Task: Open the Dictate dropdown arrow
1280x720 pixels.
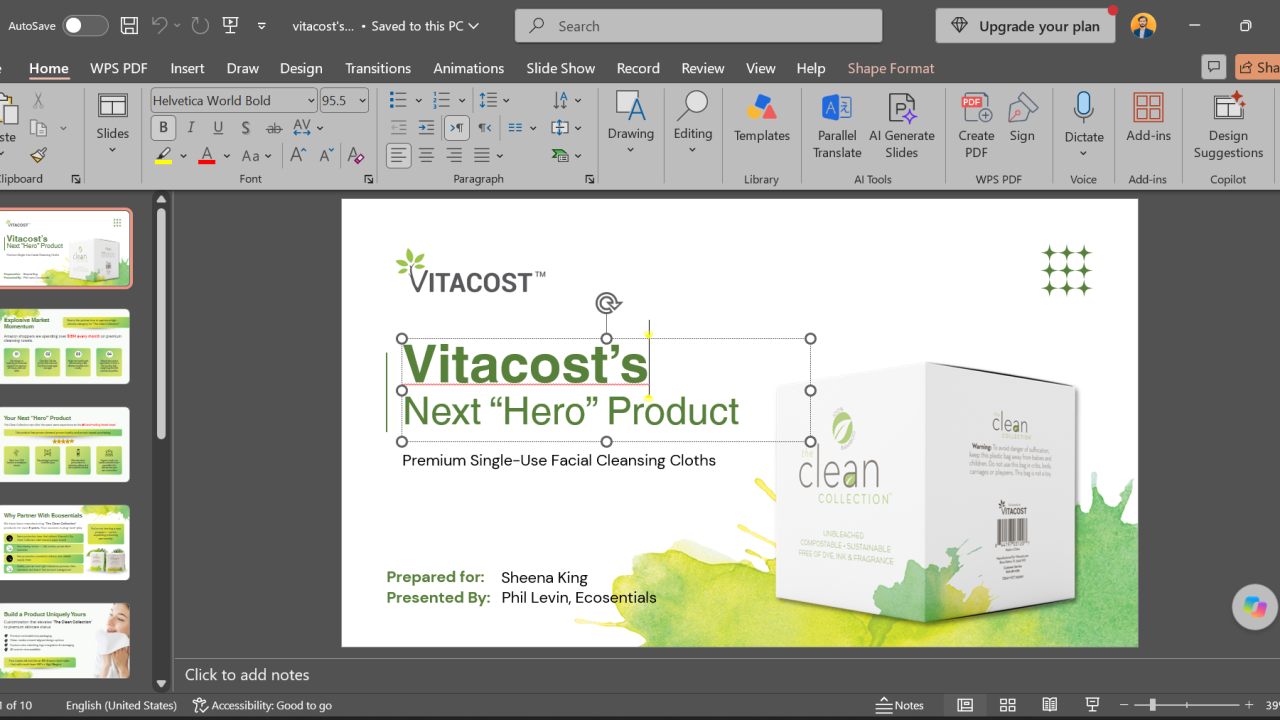Action: 1083,154
